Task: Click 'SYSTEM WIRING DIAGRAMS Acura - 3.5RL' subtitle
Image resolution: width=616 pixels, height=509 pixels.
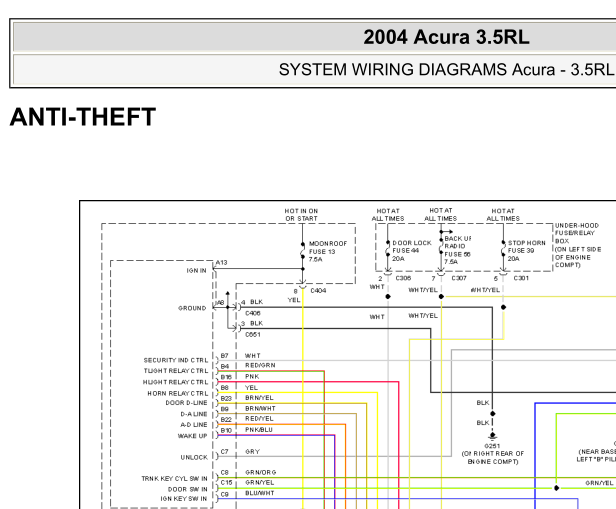Action: click(x=446, y=70)
